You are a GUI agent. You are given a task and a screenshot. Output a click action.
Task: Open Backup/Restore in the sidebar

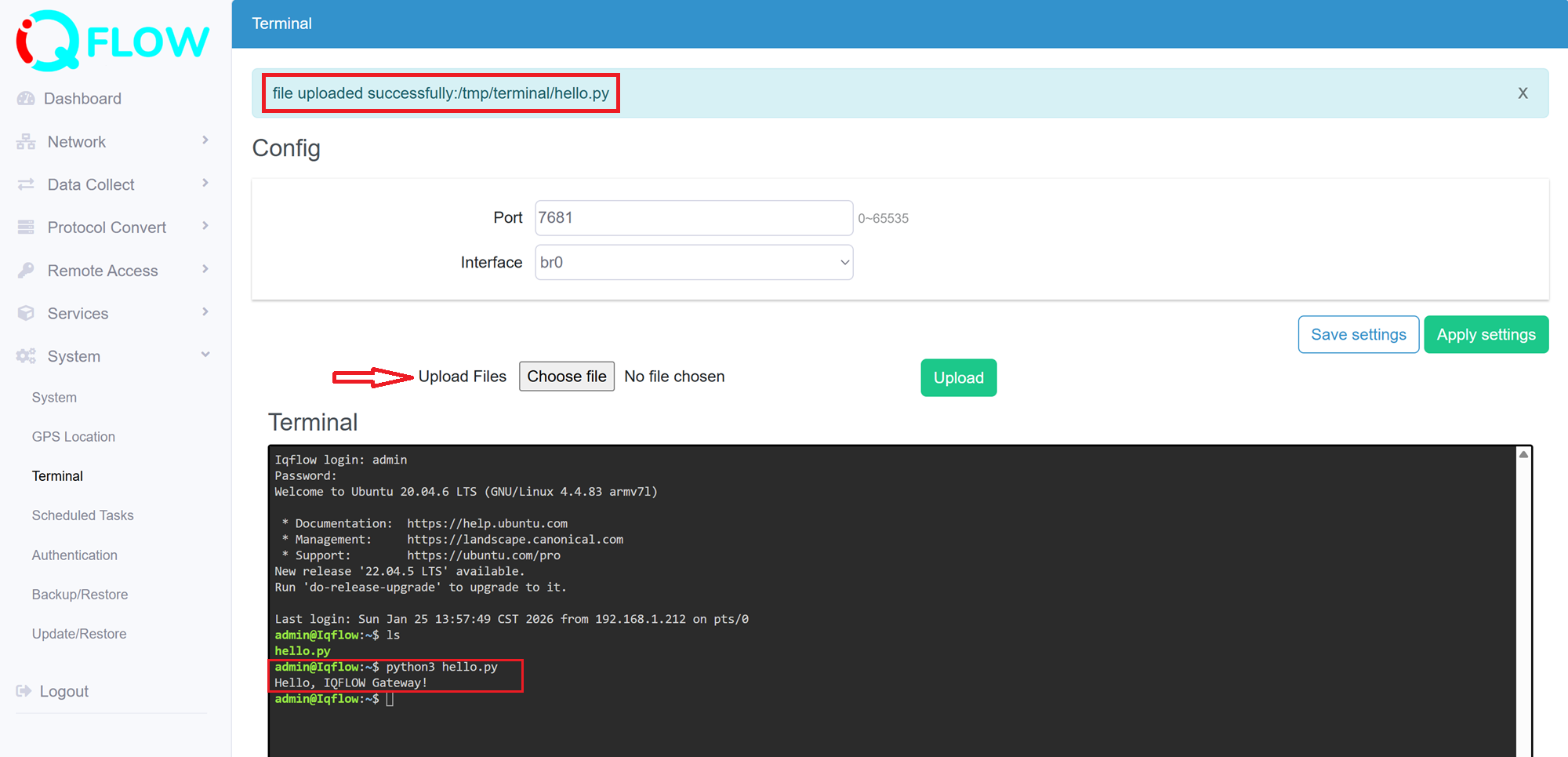79,595
